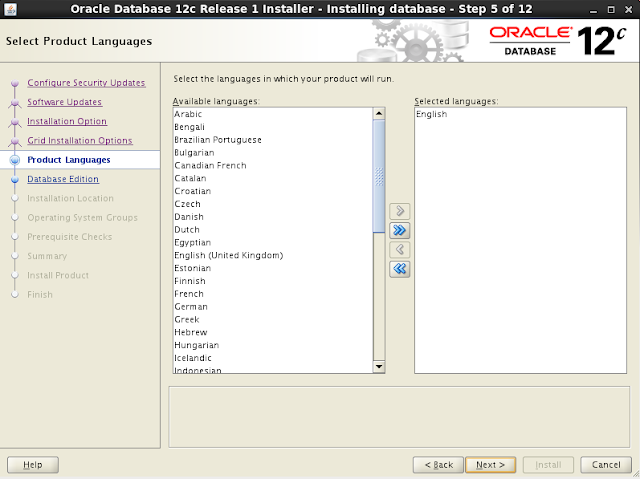Click the double right arrow add-all button
This screenshot has width=640, height=479.
(x=400, y=231)
